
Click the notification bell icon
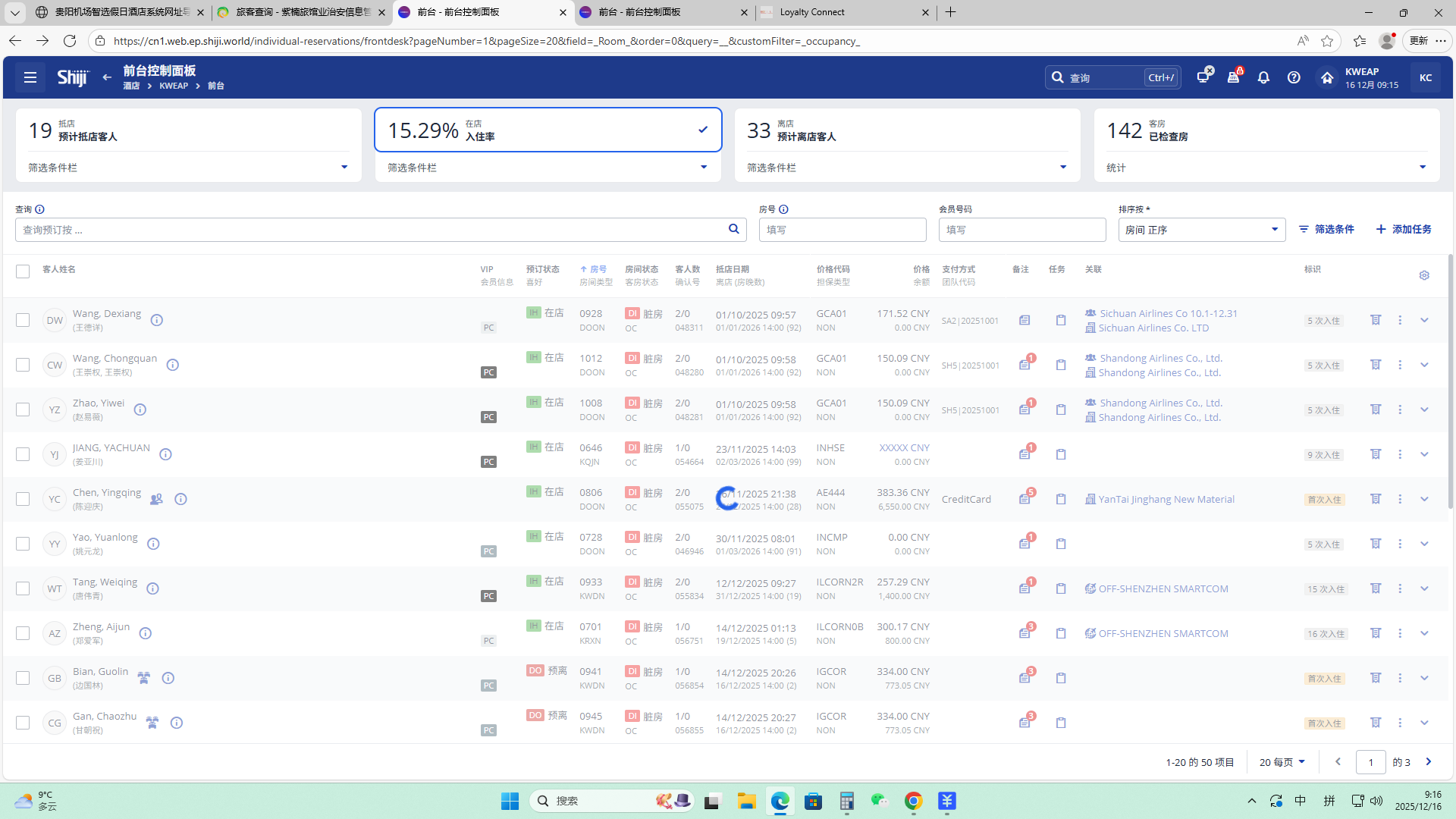pyautogui.click(x=1263, y=77)
